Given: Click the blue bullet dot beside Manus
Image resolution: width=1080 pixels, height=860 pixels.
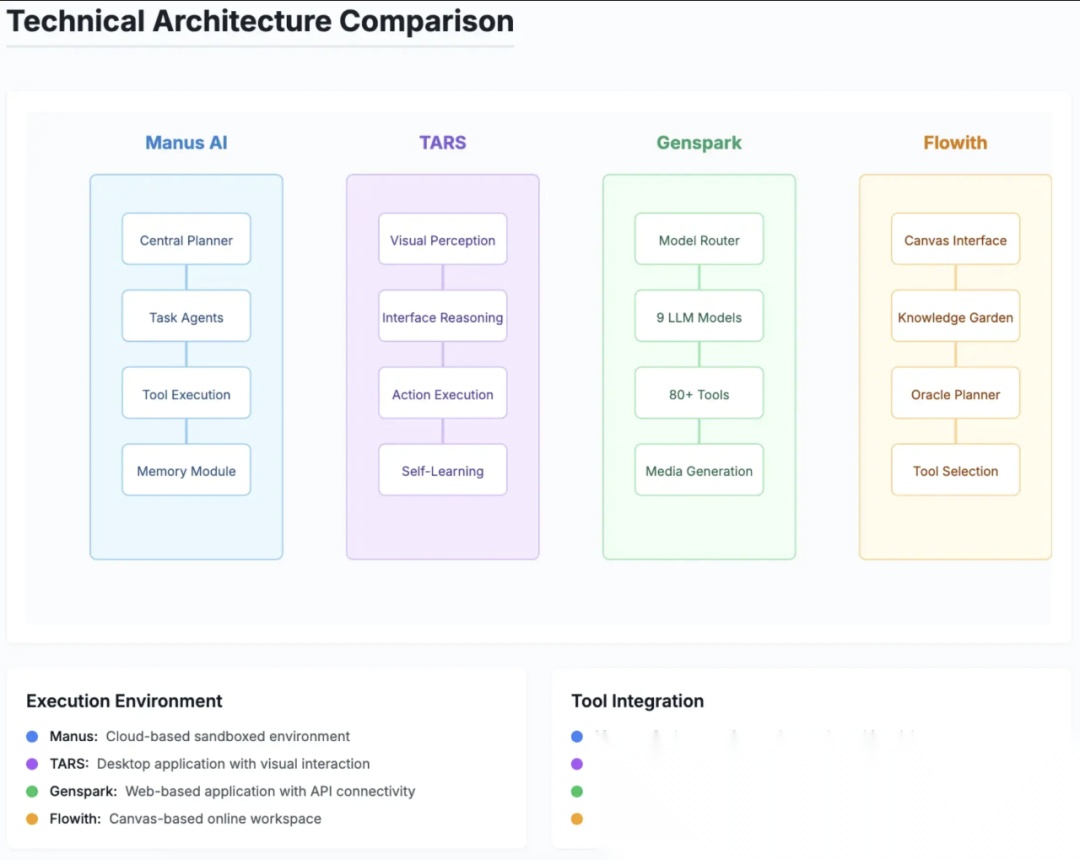Looking at the screenshot, I should click(x=32, y=737).
